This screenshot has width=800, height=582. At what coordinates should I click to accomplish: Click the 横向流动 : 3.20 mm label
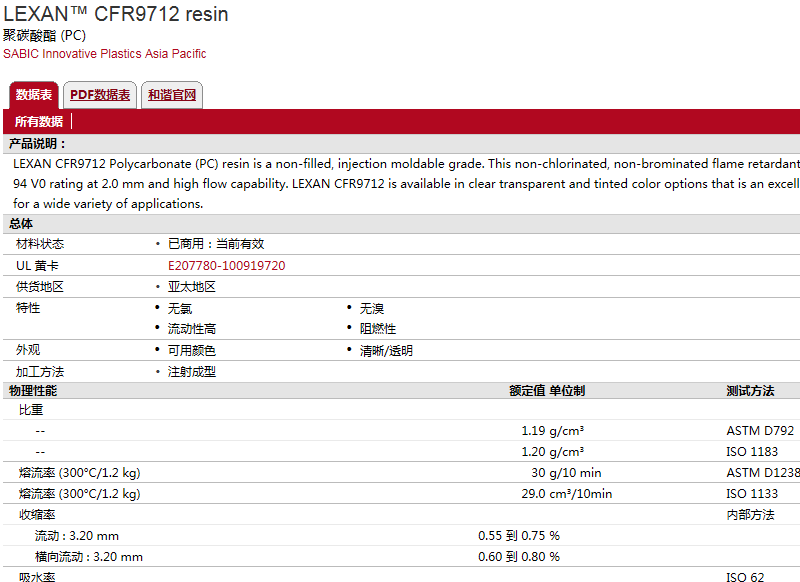tap(89, 557)
